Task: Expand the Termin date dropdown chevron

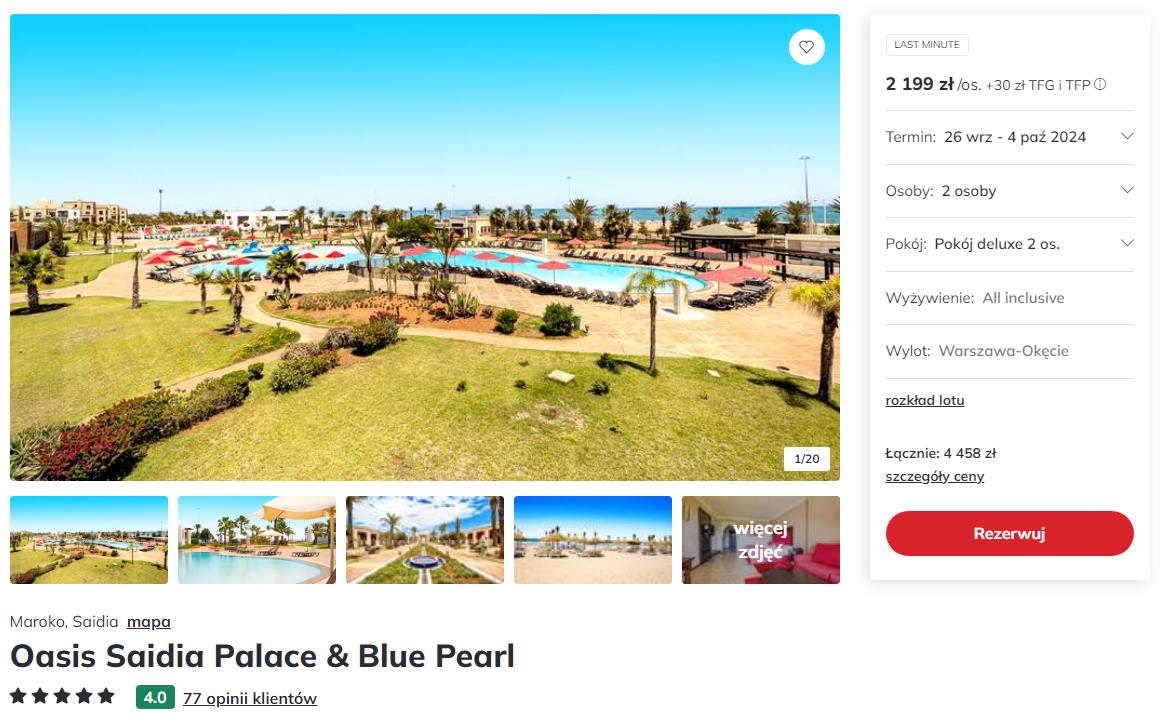Action: (x=1127, y=136)
